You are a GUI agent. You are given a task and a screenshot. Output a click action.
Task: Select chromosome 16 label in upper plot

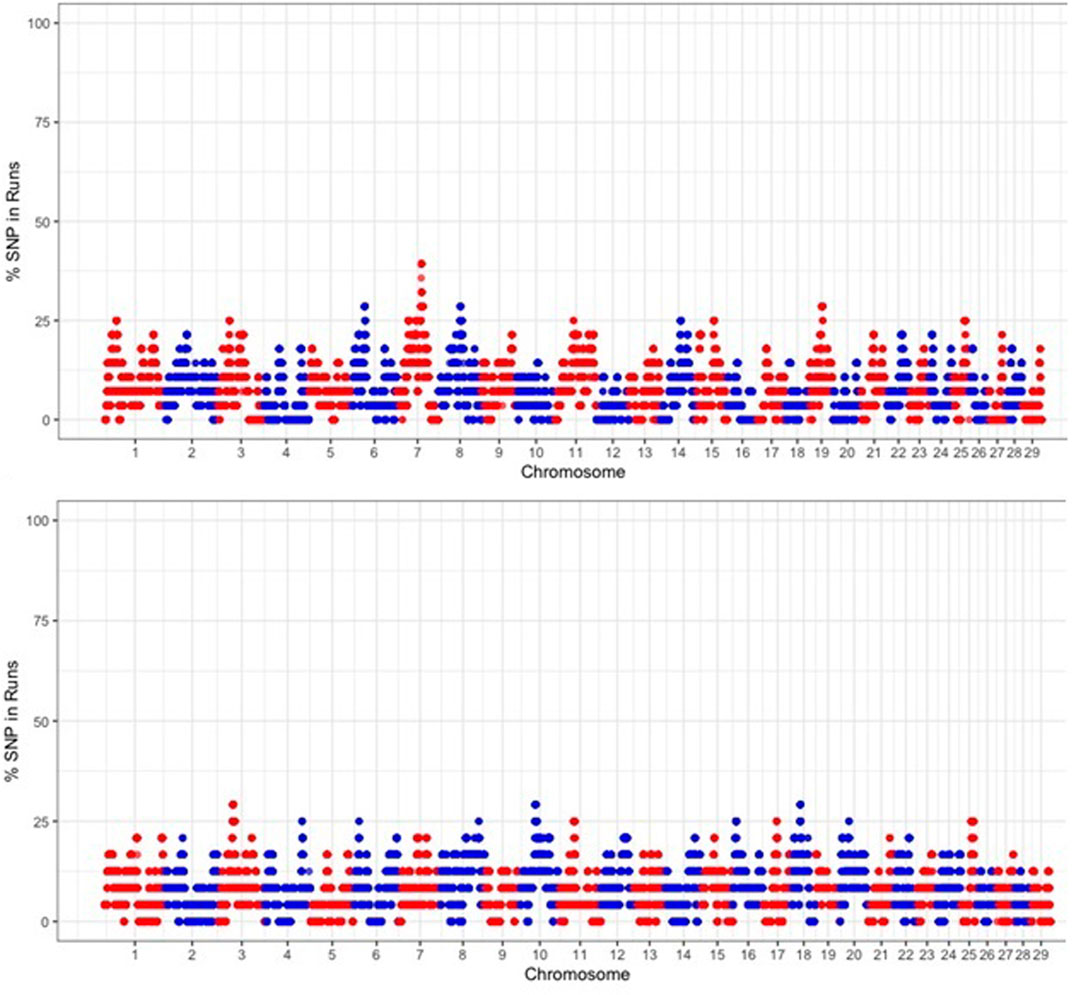743,452
